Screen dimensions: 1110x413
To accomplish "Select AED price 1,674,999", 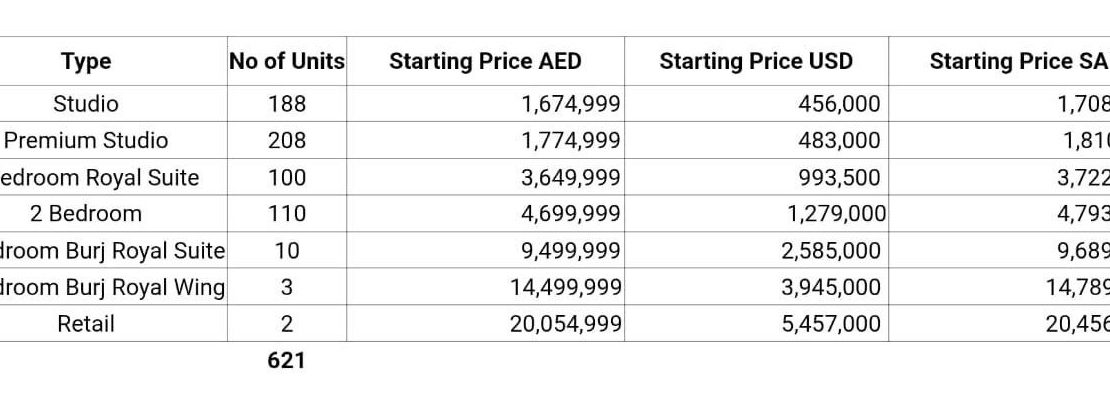I will click(x=571, y=104).
